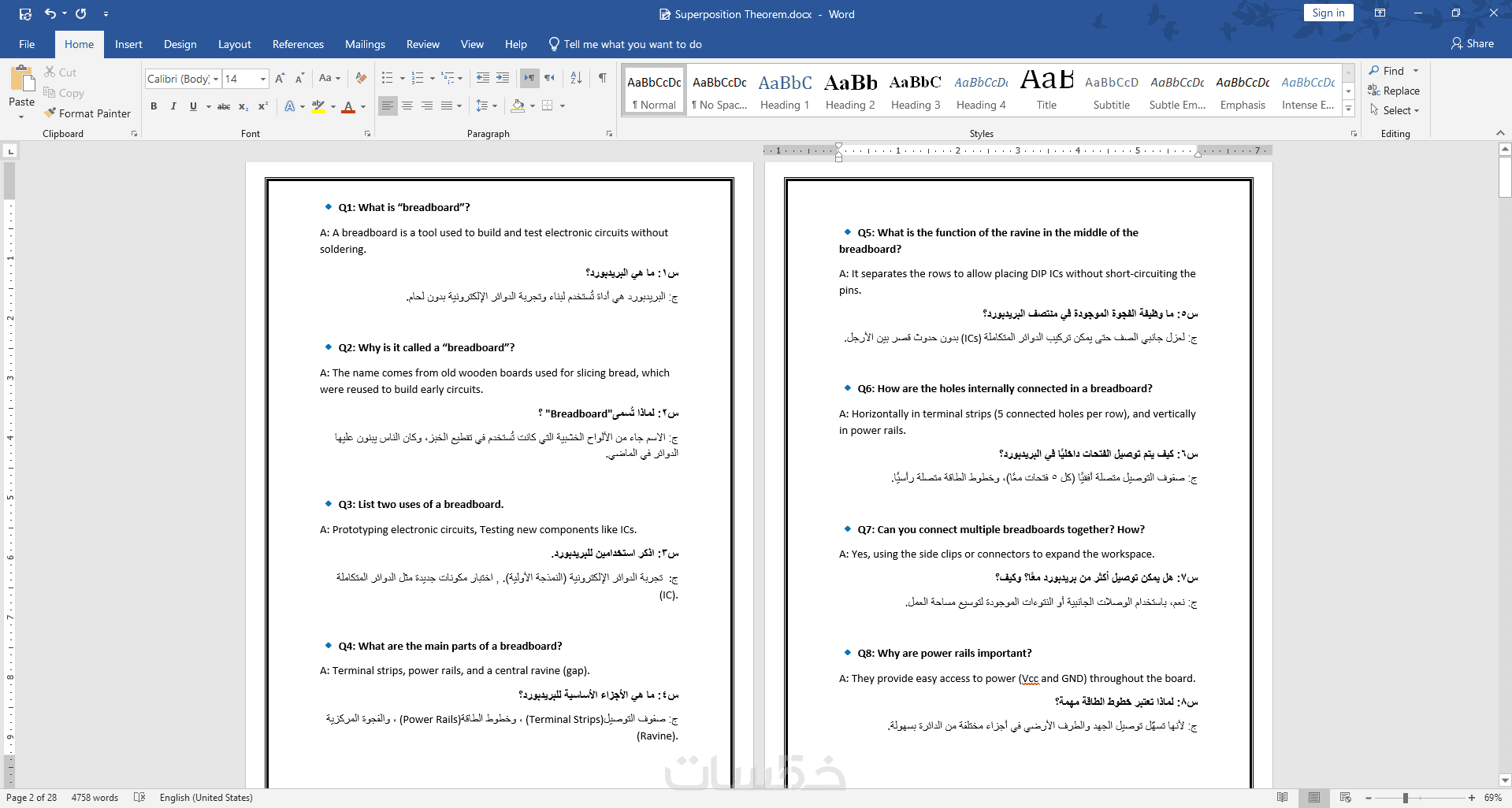
Task: Switch to the References tab
Action: [298, 44]
